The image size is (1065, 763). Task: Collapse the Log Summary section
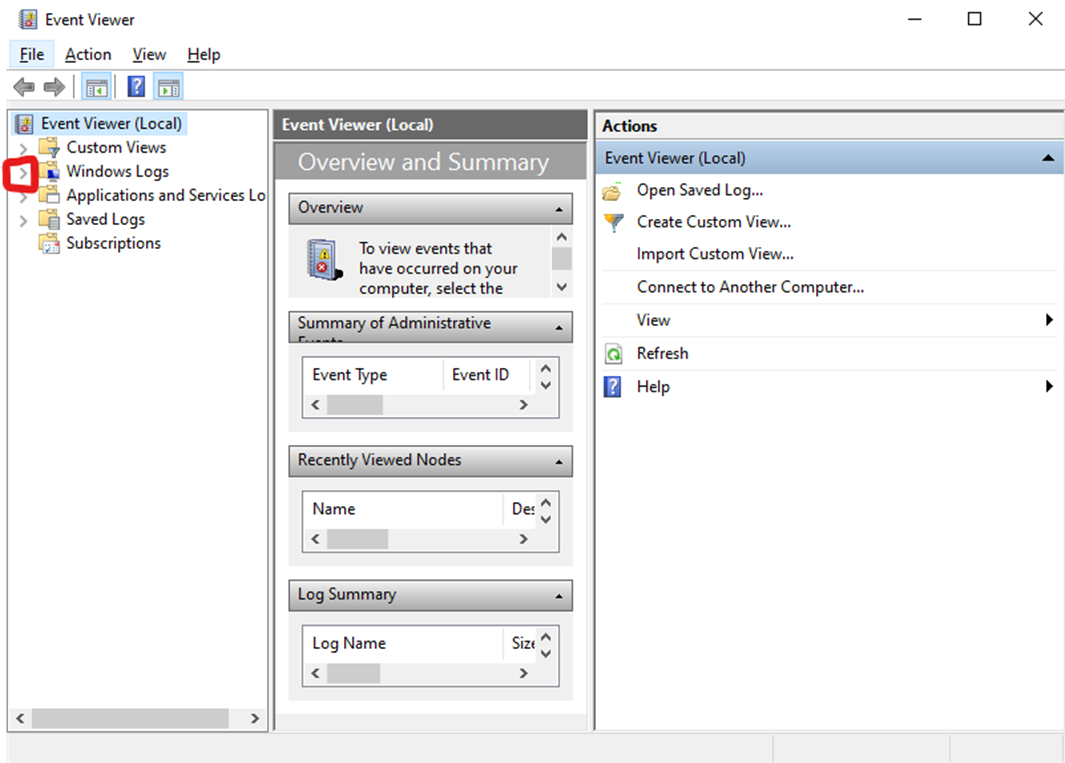pyautogui.click(x=558, y=596)
